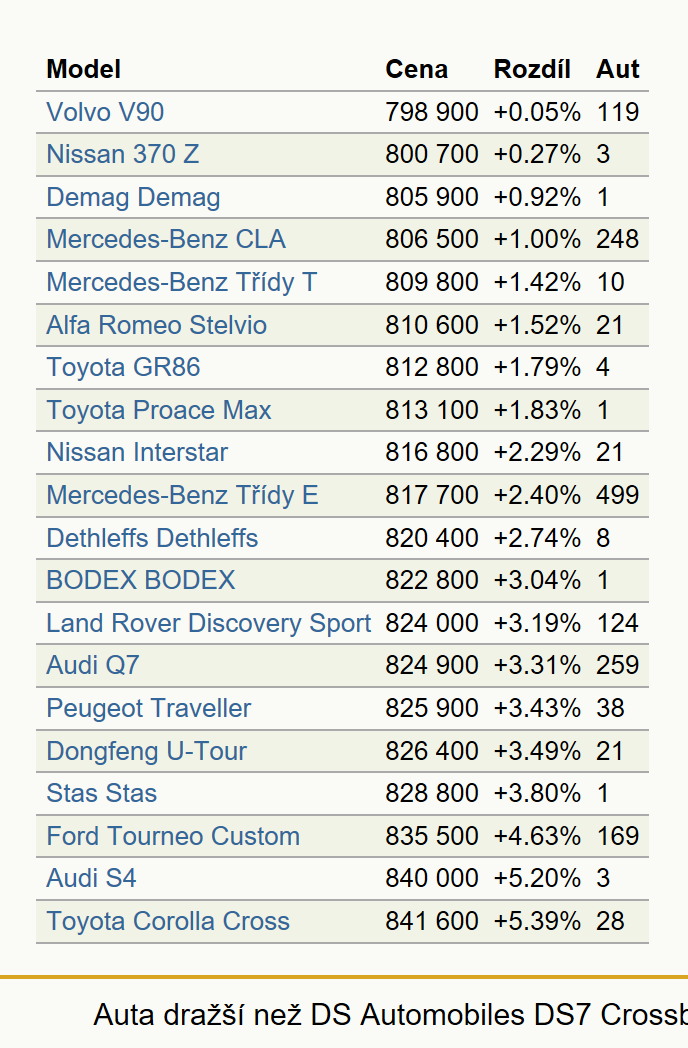Click the Demag Demag model link
This screenshot has width=688, height=1048.
point(133,197)
